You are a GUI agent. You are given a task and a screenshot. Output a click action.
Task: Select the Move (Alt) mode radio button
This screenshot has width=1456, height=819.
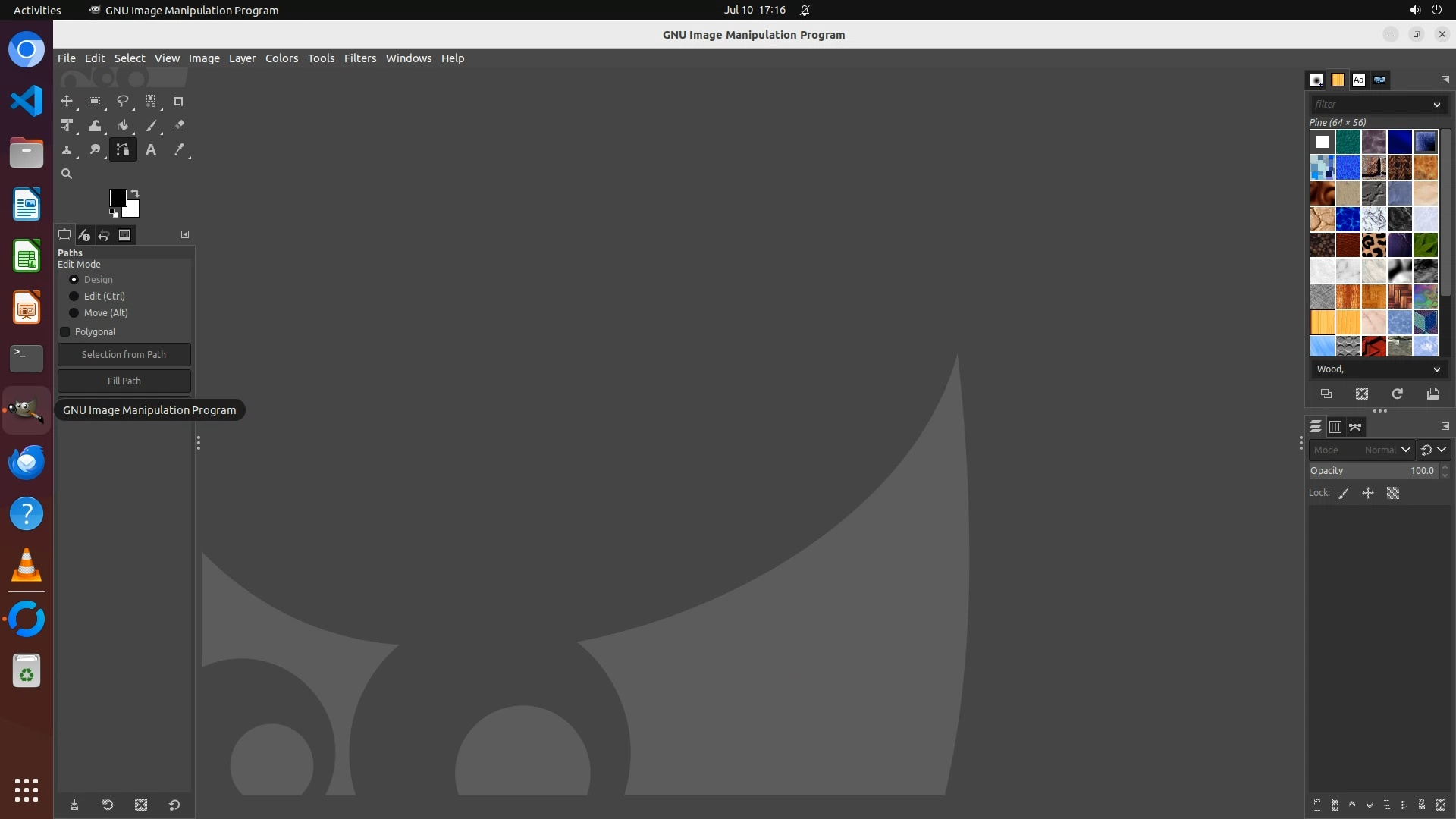pos(74,313)
